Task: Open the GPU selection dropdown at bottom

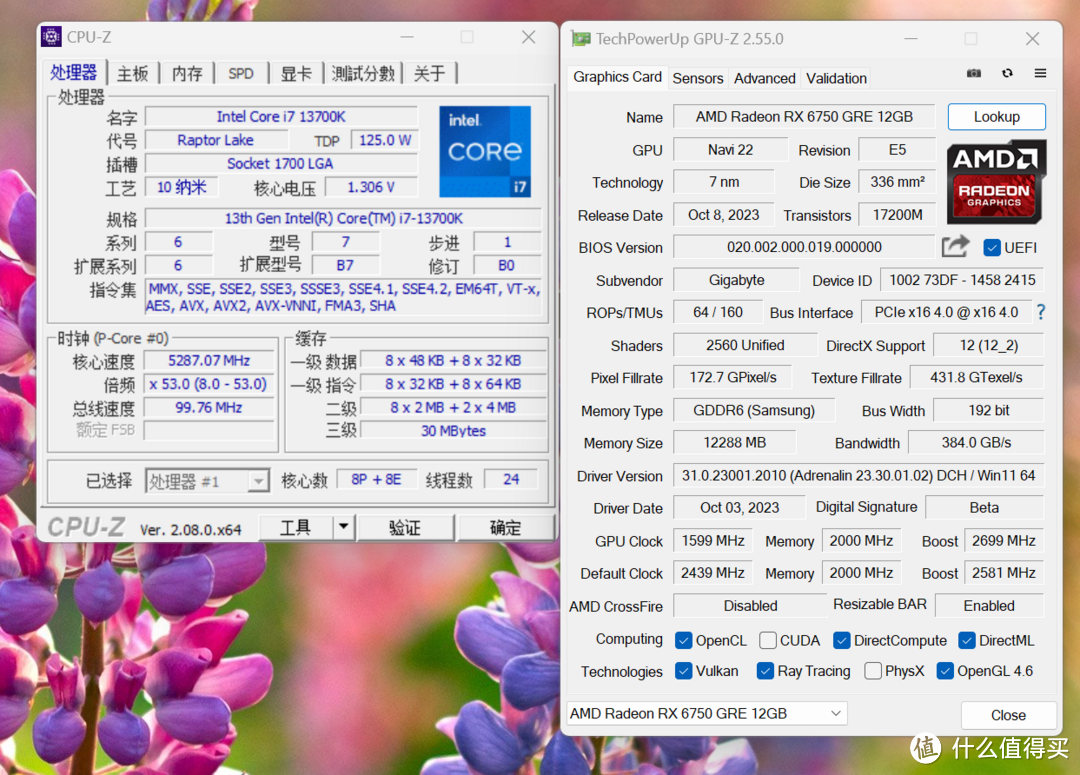Action: [x=836, y=714]
